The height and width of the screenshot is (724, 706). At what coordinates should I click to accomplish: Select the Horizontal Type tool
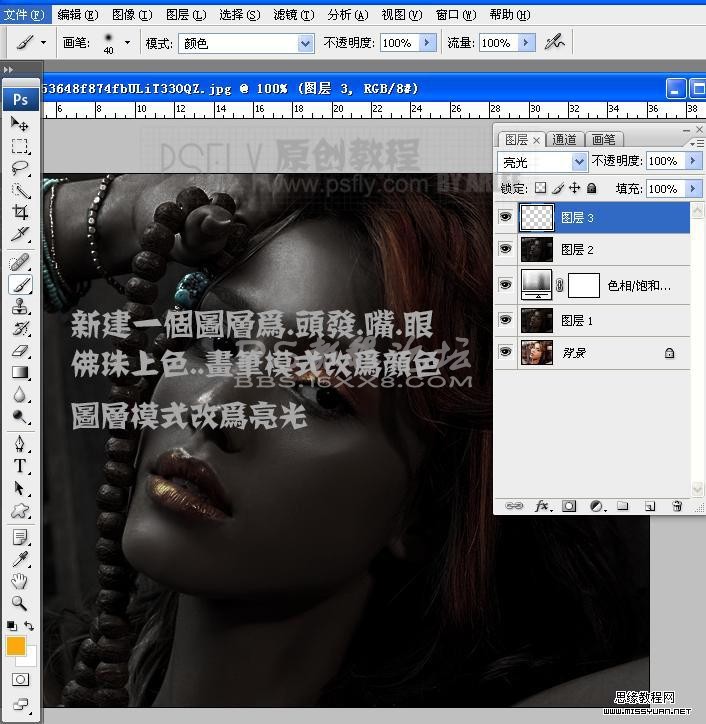pos(19,465)
